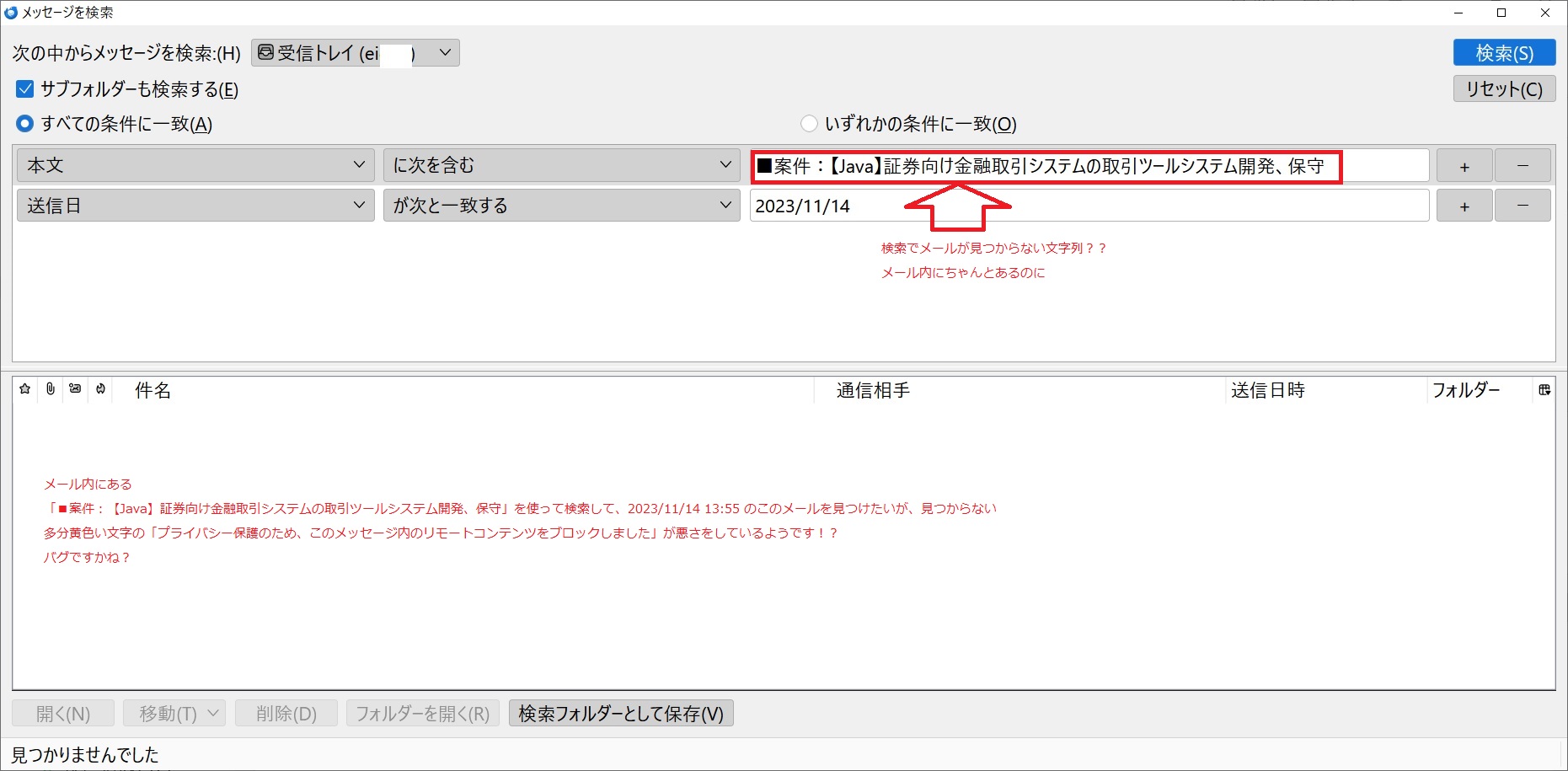The width and height of the screenshot is (1568, 771).
Task: Add a condition after the 本文 row
Action: click(1464, 166)
